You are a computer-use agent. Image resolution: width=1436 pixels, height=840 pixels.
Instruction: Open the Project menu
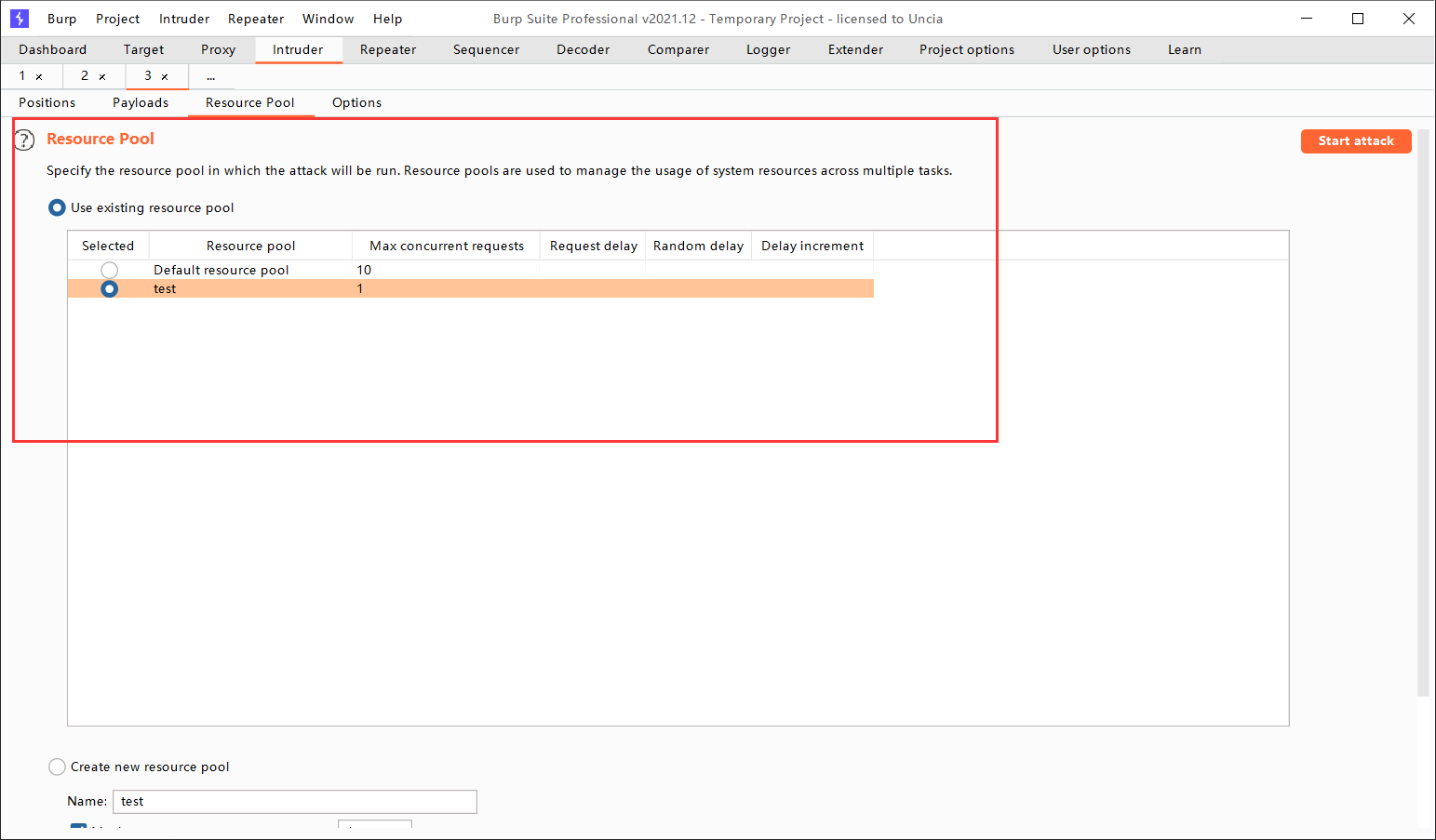[x=117, y=19]
